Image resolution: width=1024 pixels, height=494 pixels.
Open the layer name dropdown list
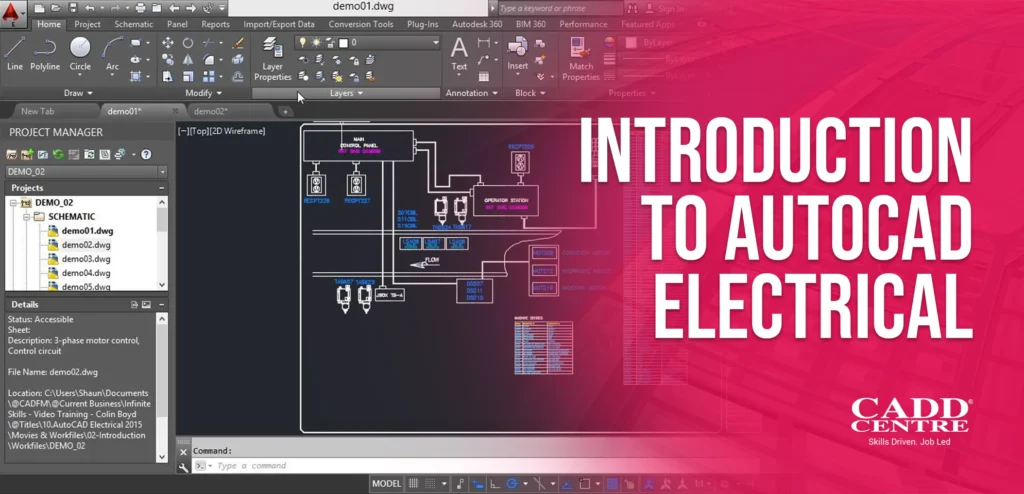click(435, 43)
